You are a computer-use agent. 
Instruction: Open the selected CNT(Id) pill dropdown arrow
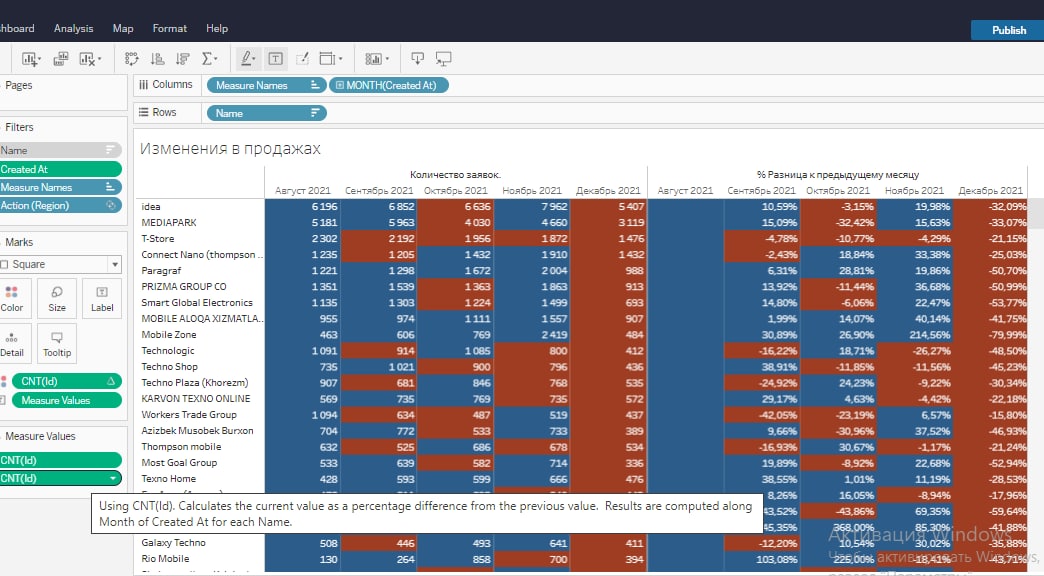coord(113,478)
